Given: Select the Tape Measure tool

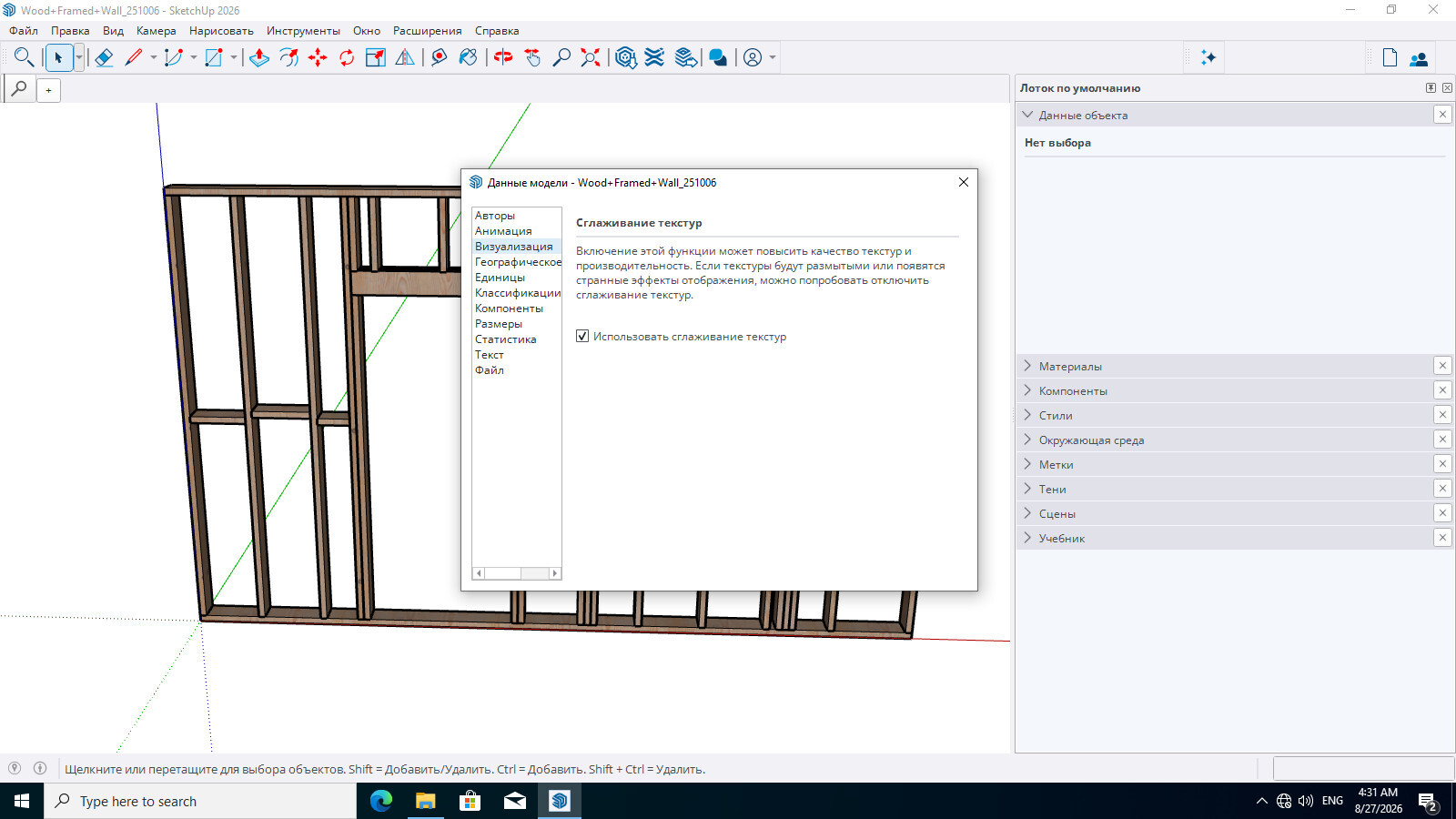Looking at the screenshot, I should pos(440,57).
